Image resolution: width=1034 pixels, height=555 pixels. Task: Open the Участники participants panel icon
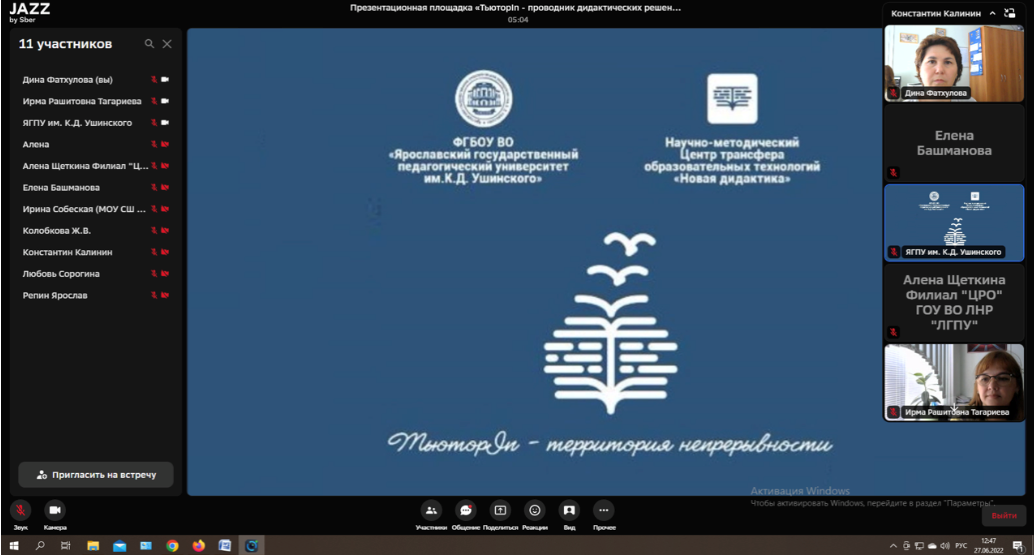point(431,510)
